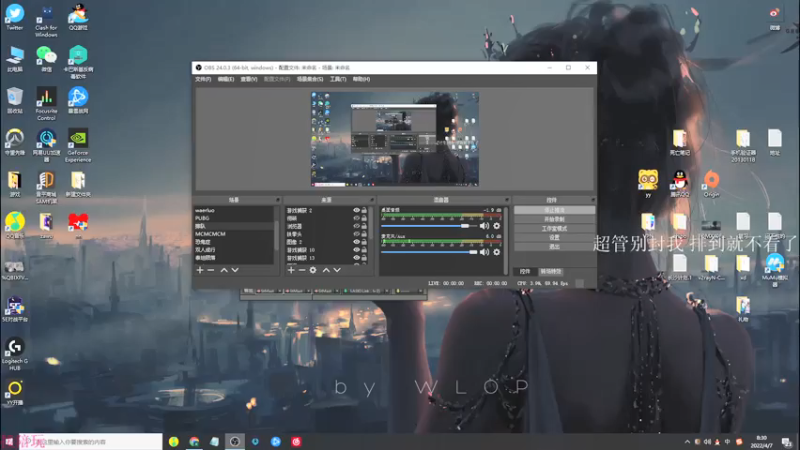
Task: Click Start Recording button
Action: coord(554,219)
